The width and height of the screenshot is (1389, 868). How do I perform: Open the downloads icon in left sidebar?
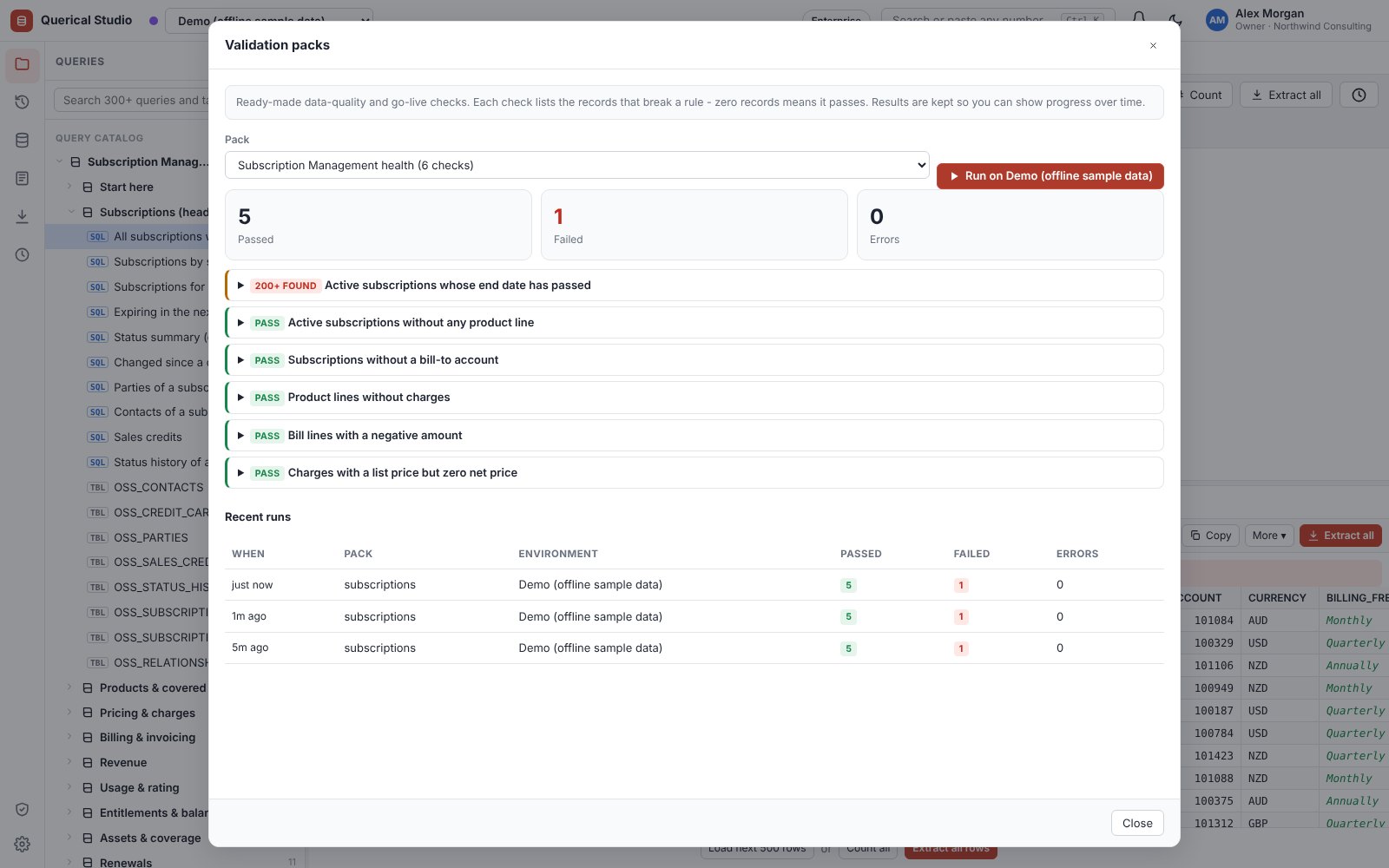[23, 217]
